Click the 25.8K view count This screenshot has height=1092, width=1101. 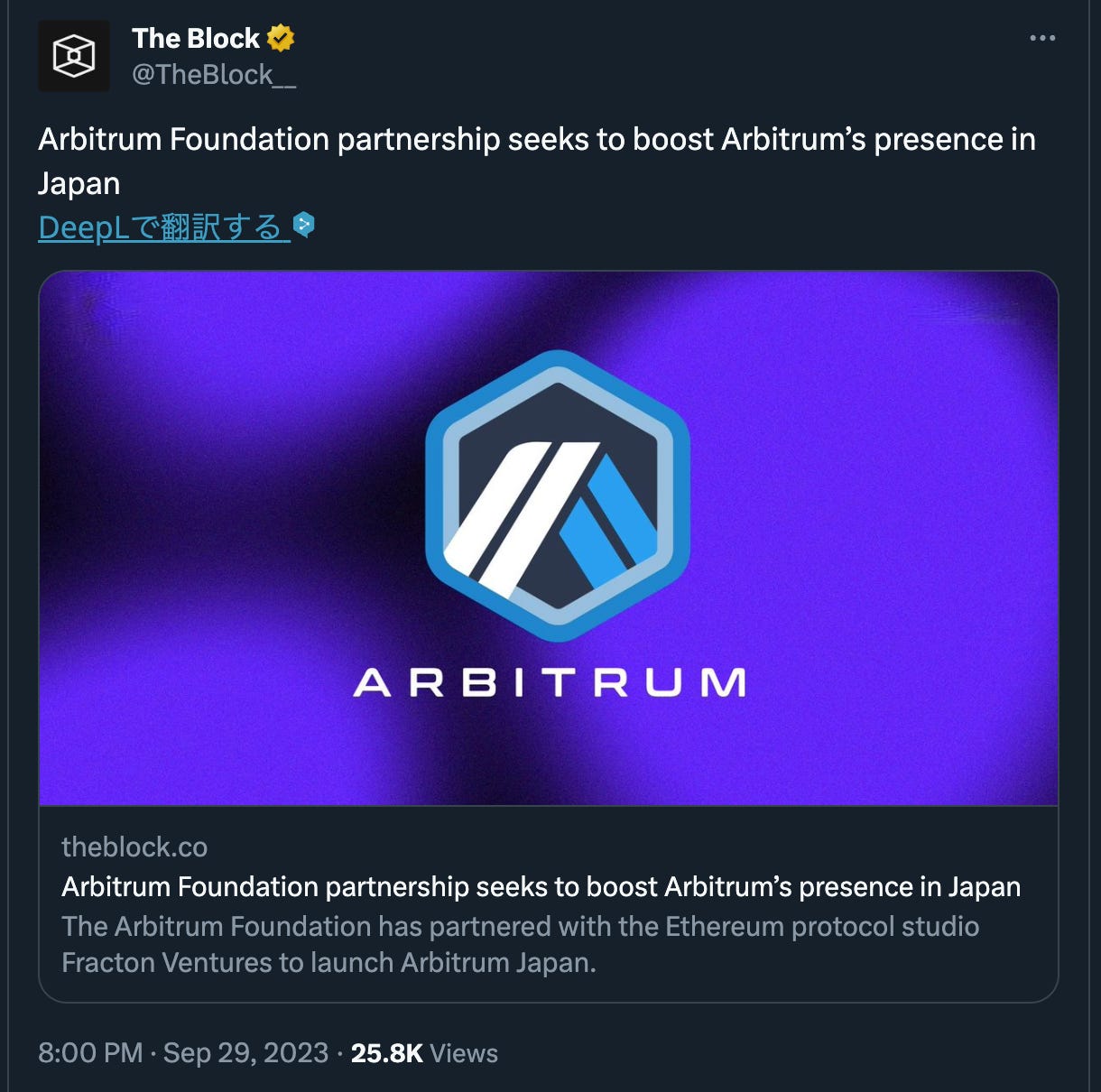point(386,1053)
